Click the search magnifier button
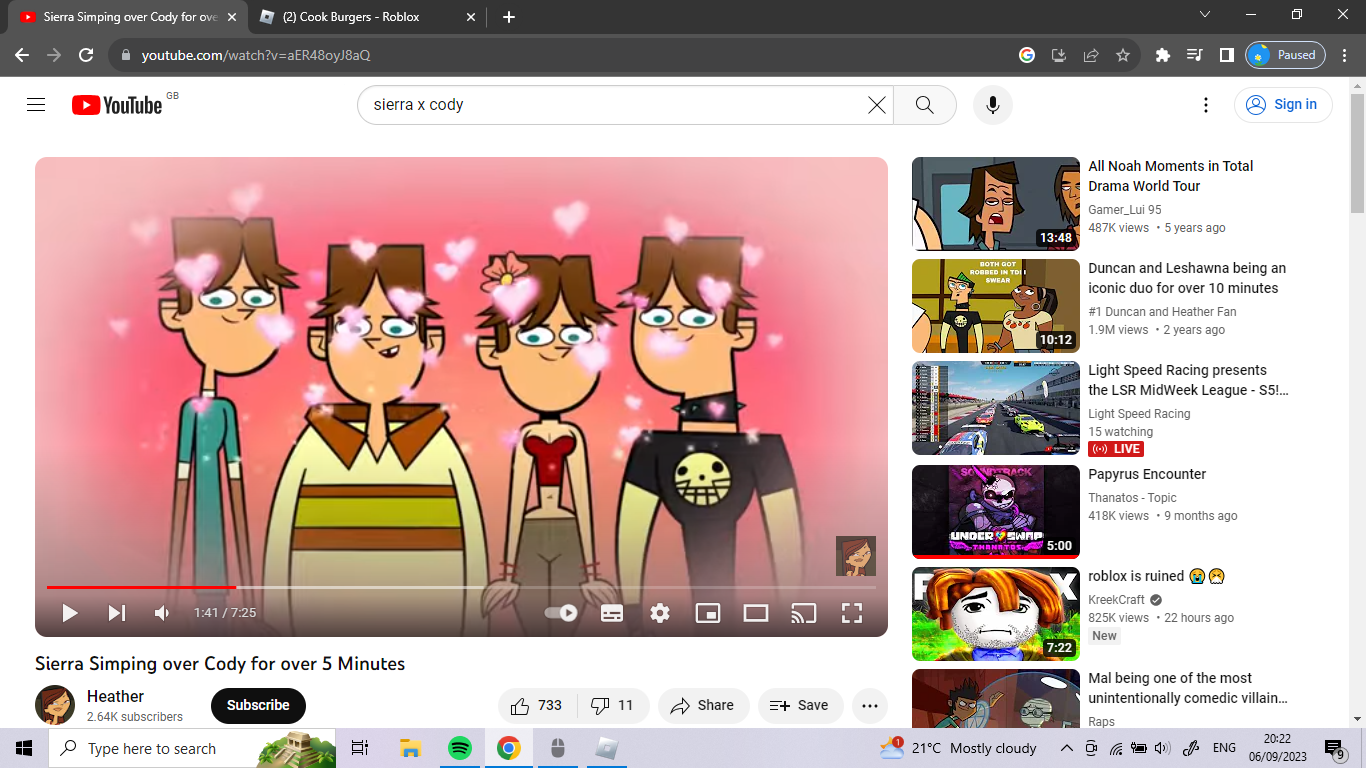The width and height of the screenshot is (1366, 768). tap(925, 105)
